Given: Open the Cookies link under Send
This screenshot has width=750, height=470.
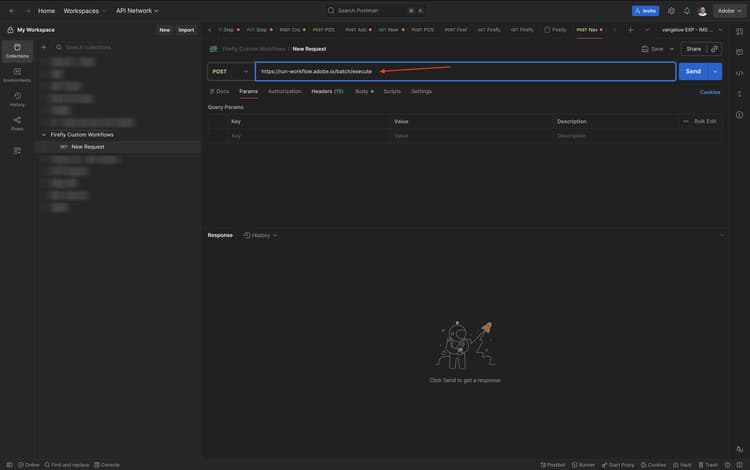Looking at the screenshot, I should point(710,92).
